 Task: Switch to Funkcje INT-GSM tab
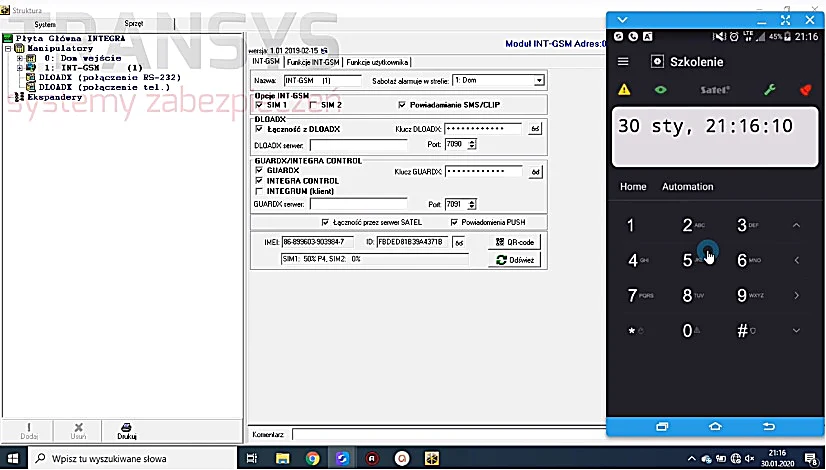tap(313, 62)
